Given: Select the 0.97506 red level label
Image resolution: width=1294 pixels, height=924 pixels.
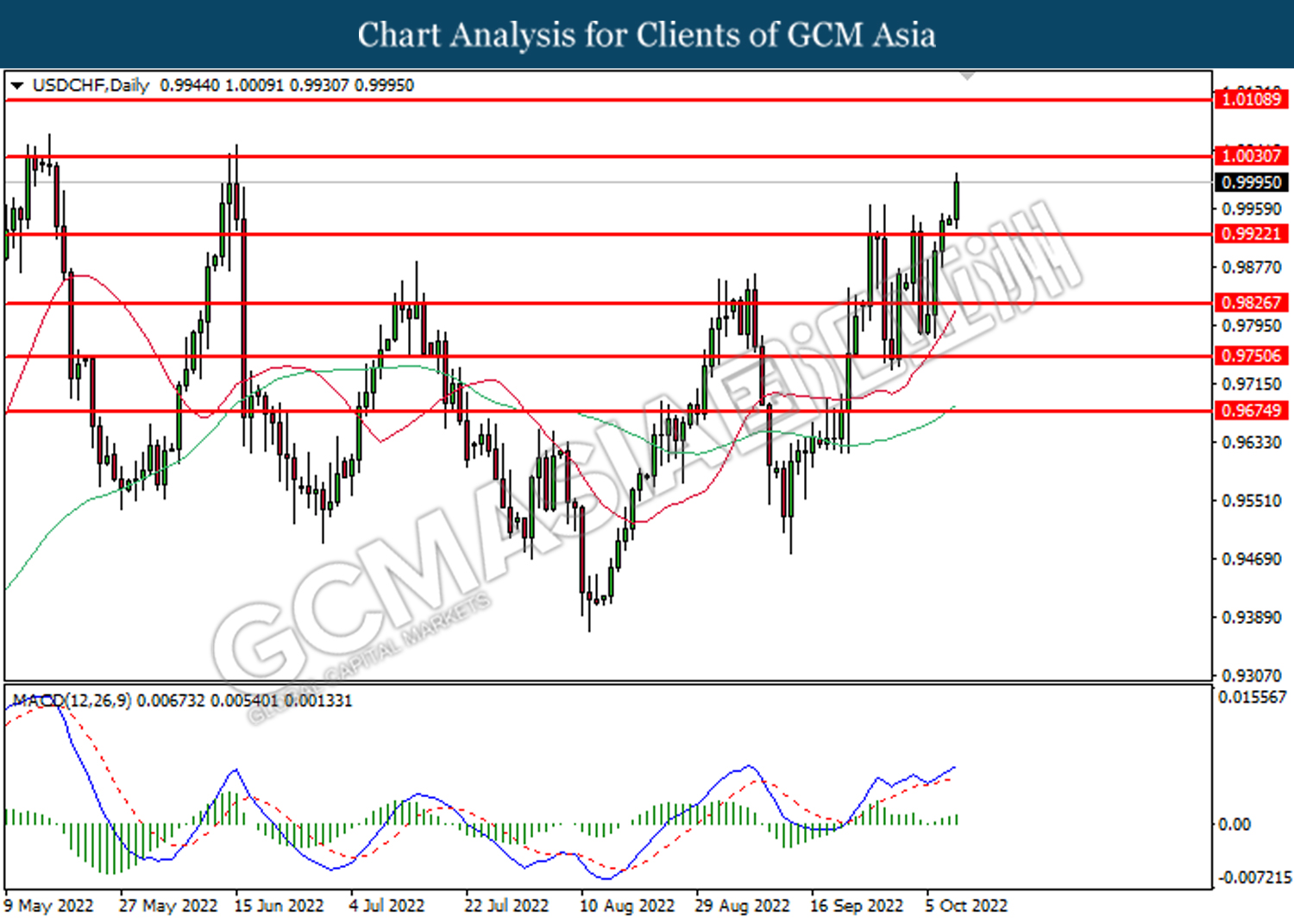Looking at the screenshot, I should coord(1251,355).
